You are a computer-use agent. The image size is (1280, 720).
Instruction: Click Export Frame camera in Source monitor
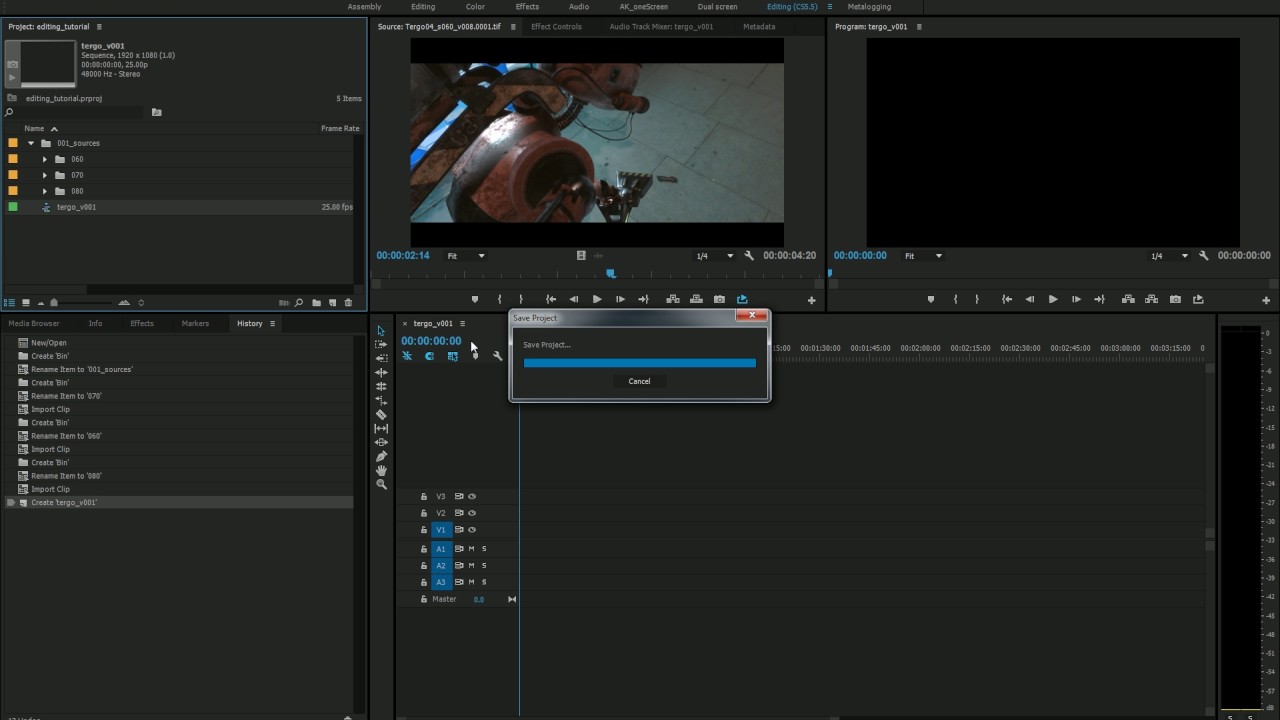point(719,299)
